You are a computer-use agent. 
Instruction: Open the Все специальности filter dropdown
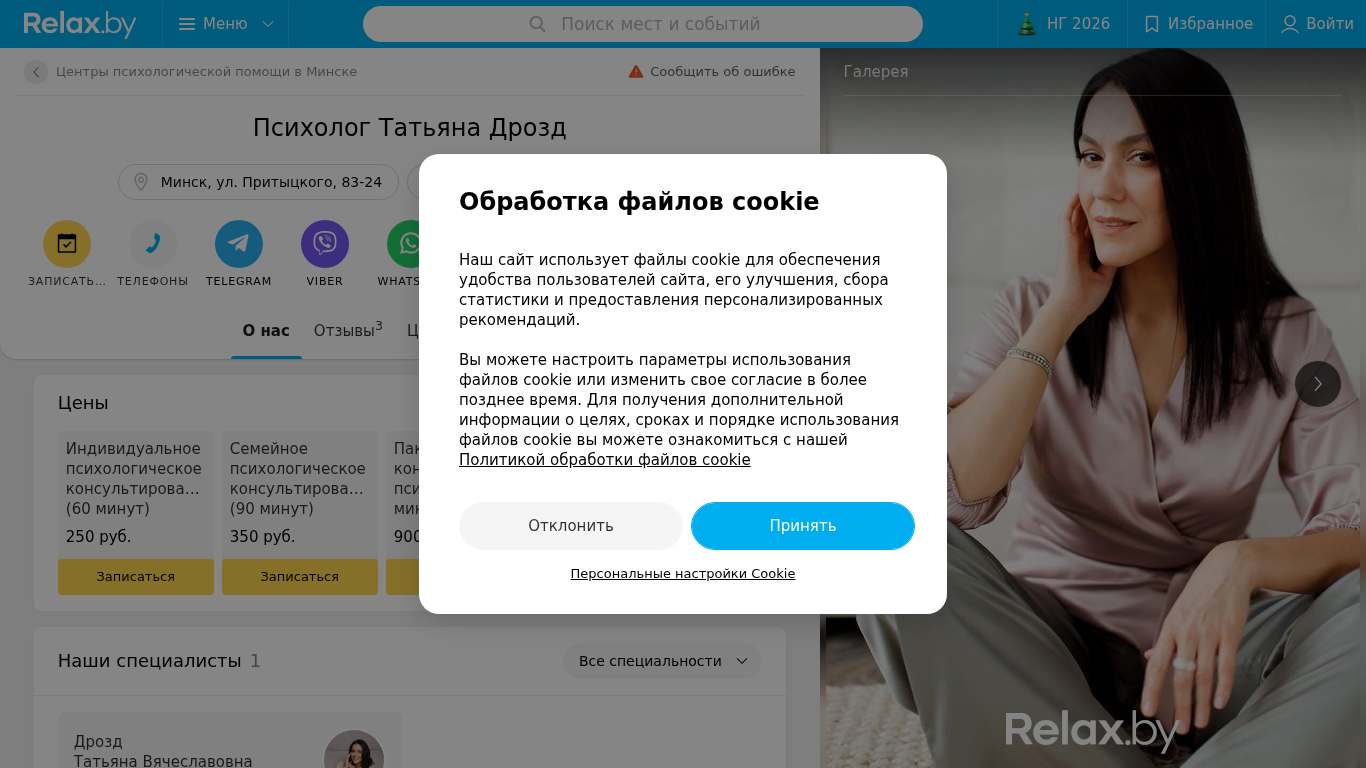(662, 661)
